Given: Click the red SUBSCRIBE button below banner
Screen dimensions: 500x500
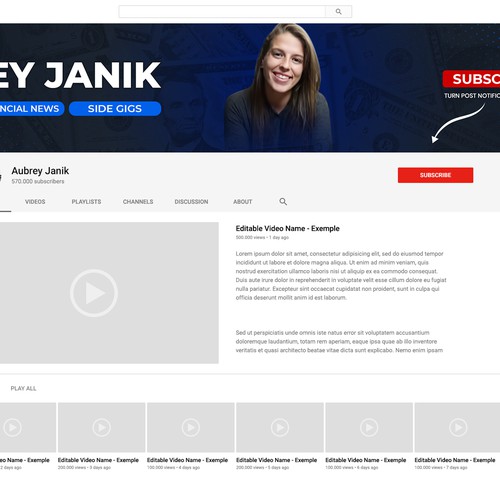Looking at the screenshot, I should 435,175.
